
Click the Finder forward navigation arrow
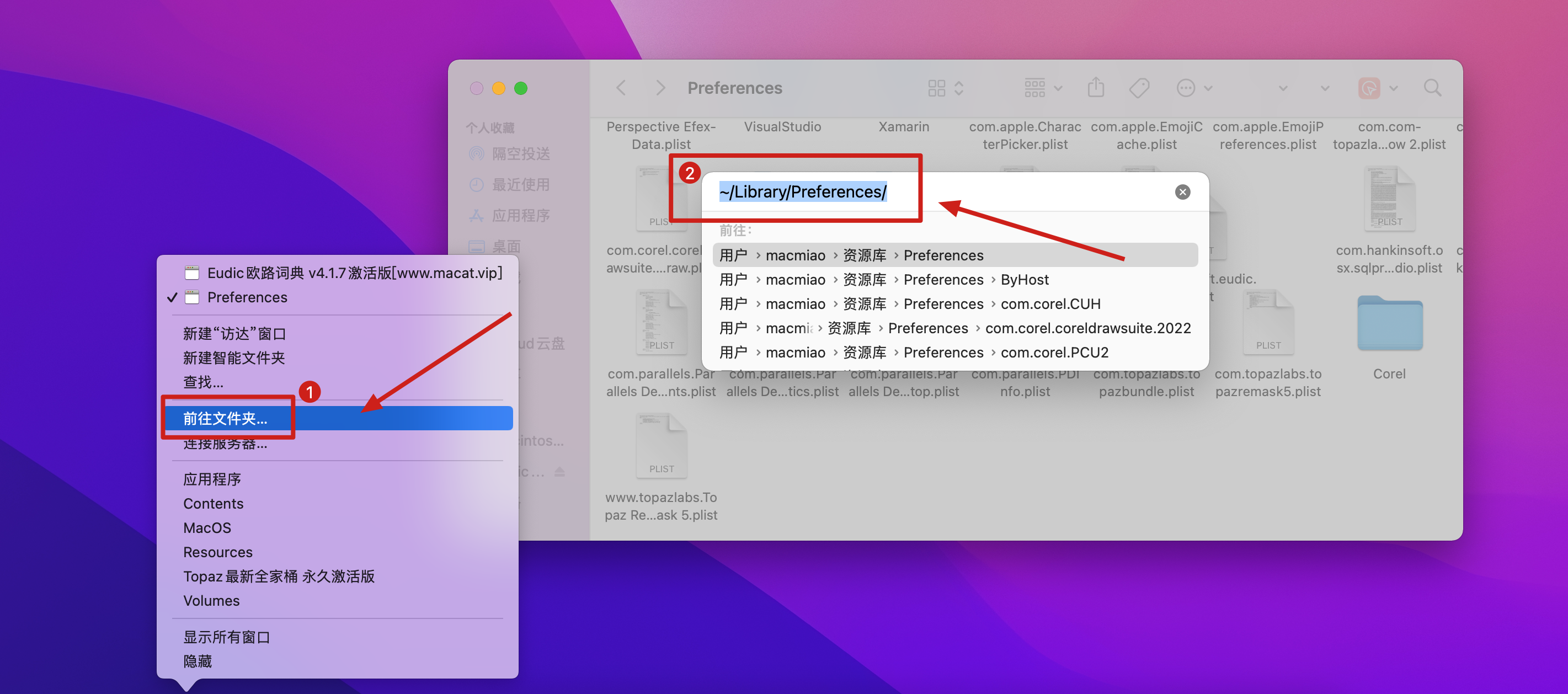(x=660, y=88)
